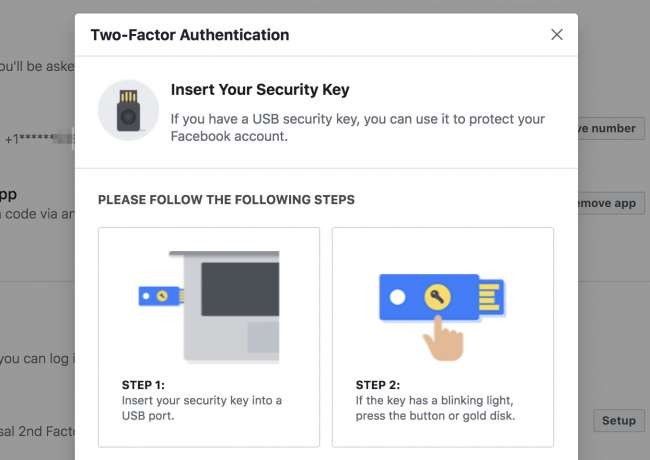Click the 'Insert Your Security Key' heading

[x=260, y=90]
